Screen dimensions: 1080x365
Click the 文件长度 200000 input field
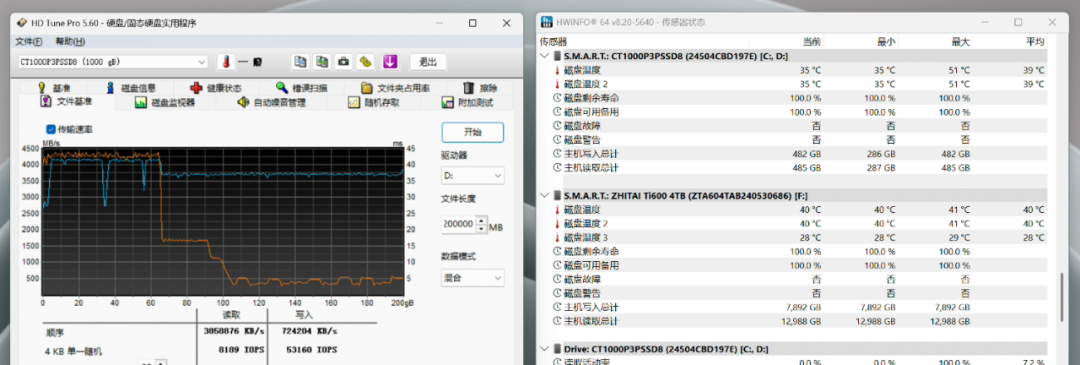[x=457, y=224]
